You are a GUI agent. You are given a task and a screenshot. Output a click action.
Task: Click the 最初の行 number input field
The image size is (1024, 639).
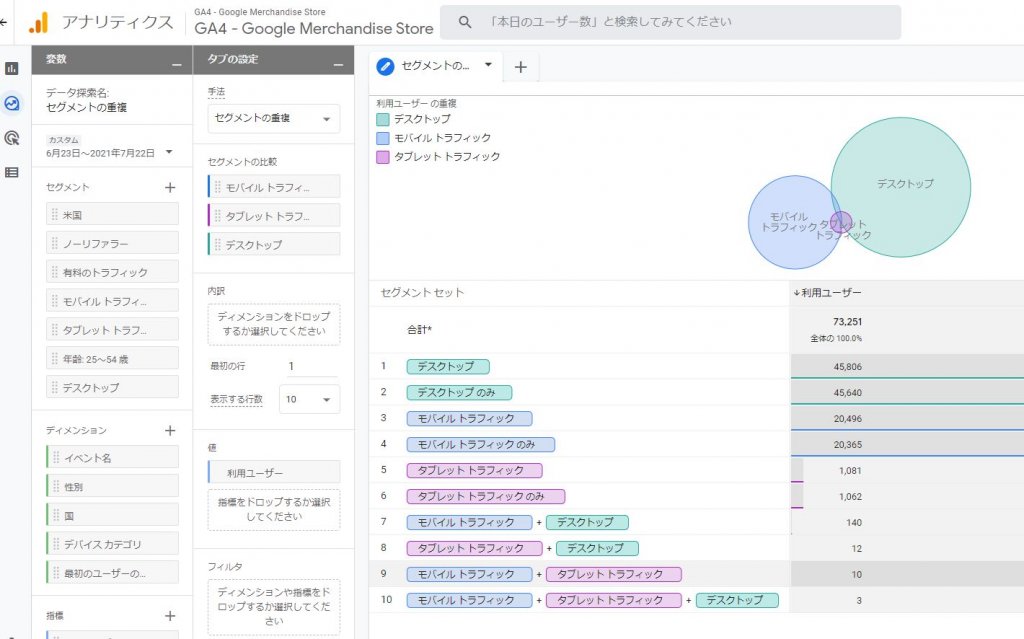click(x=312, y=367)
